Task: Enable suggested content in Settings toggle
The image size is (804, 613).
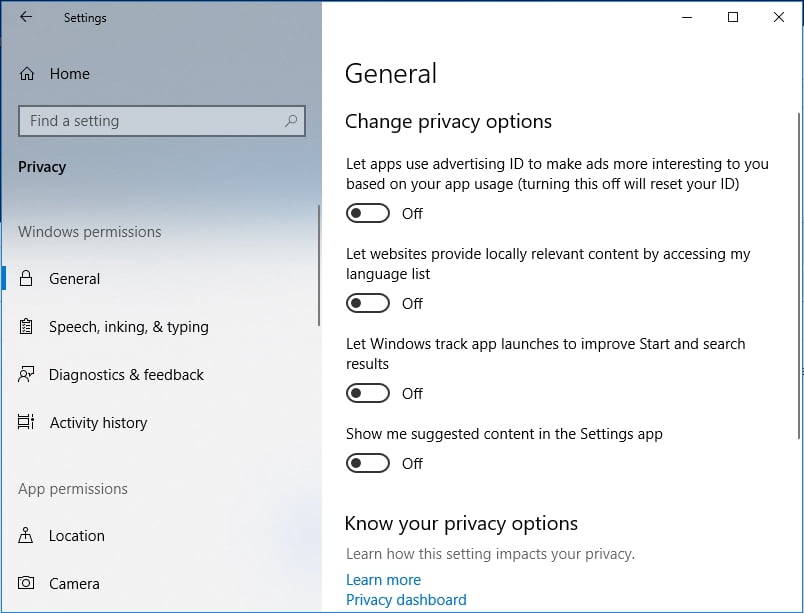Action: pyautogui.click(x=368, y=463)
